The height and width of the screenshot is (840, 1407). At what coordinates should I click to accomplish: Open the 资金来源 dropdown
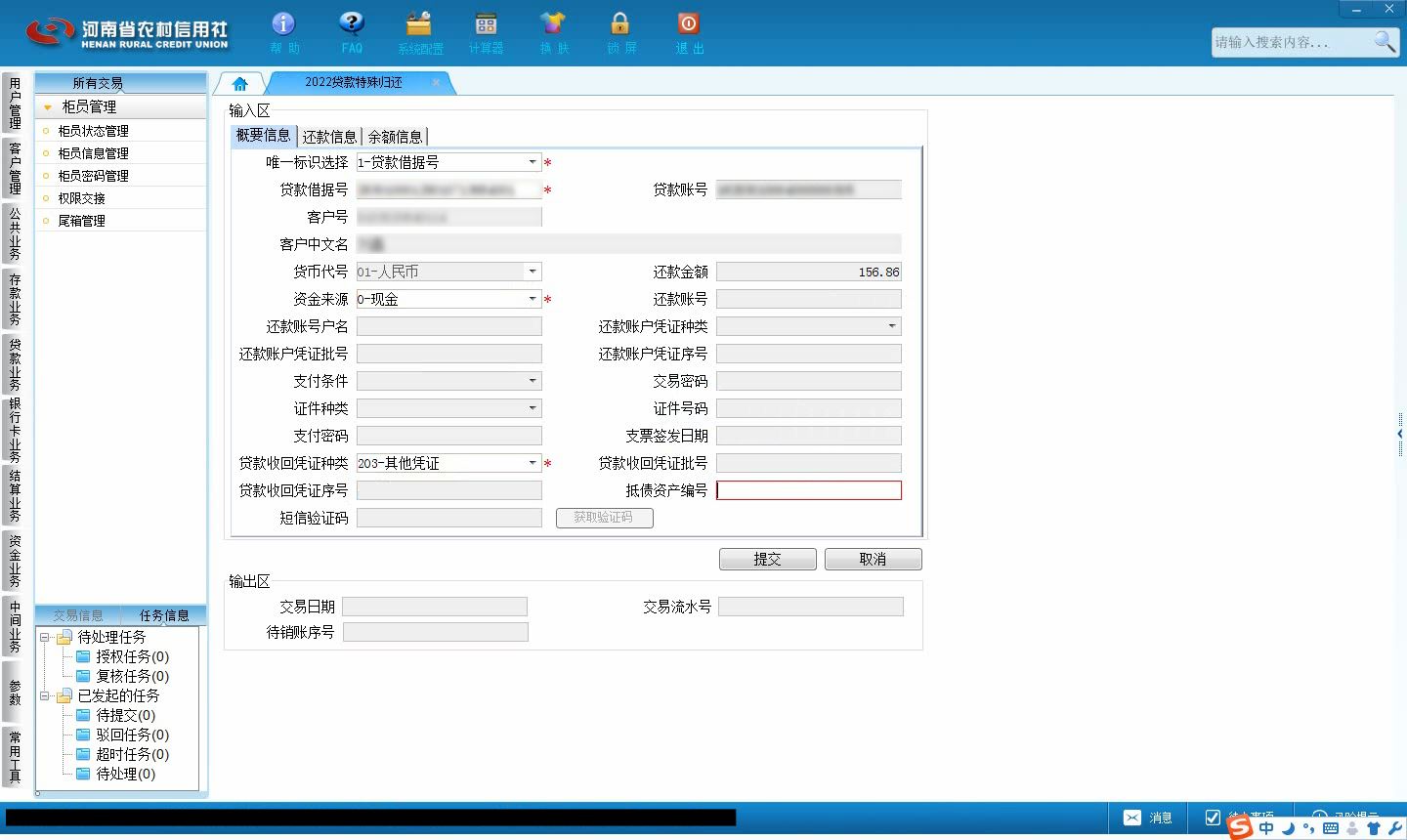click(533, 299)
